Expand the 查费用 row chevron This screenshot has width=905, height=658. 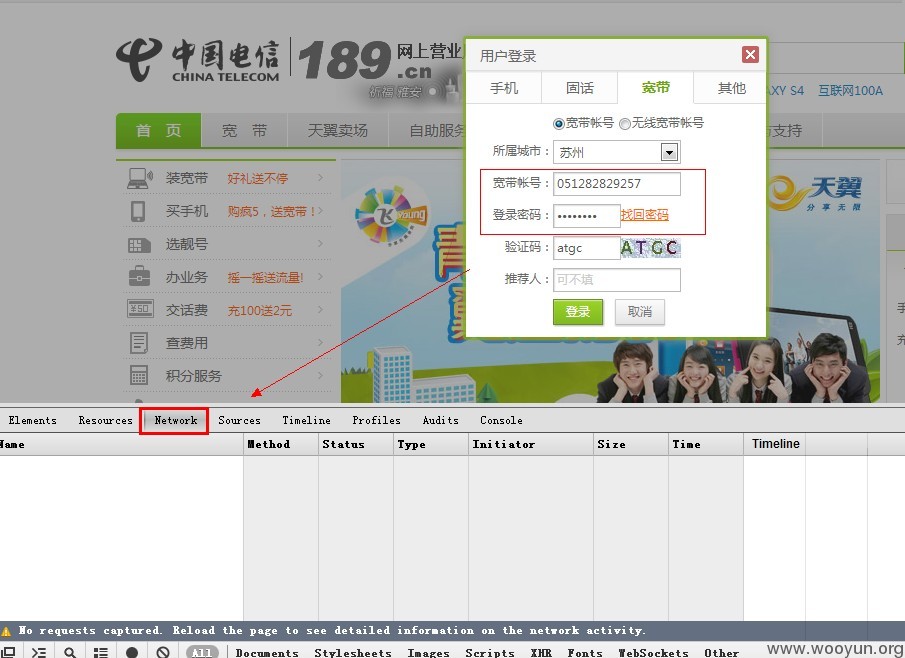pos(320,342)
